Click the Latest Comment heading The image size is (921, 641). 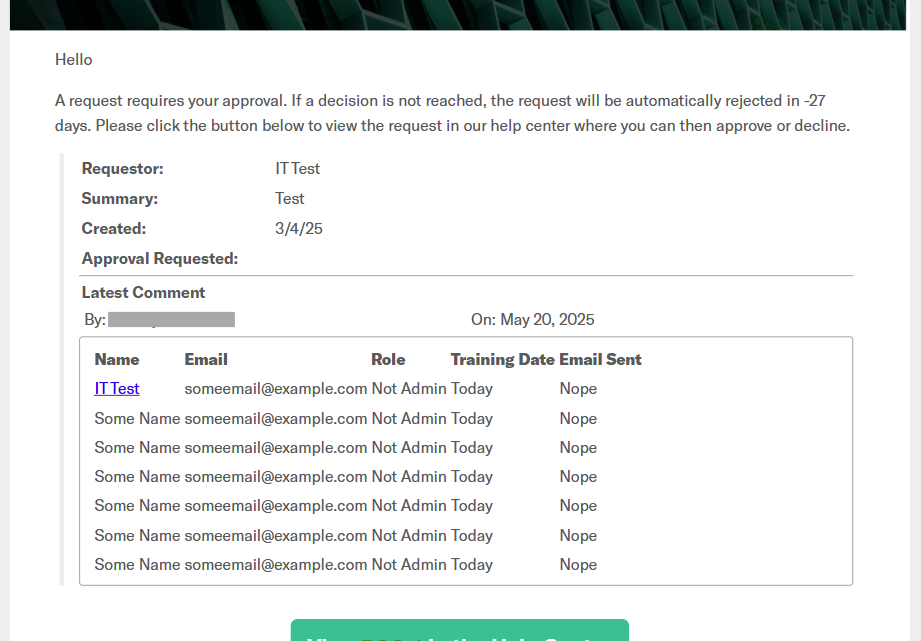[x=143, y=292]
